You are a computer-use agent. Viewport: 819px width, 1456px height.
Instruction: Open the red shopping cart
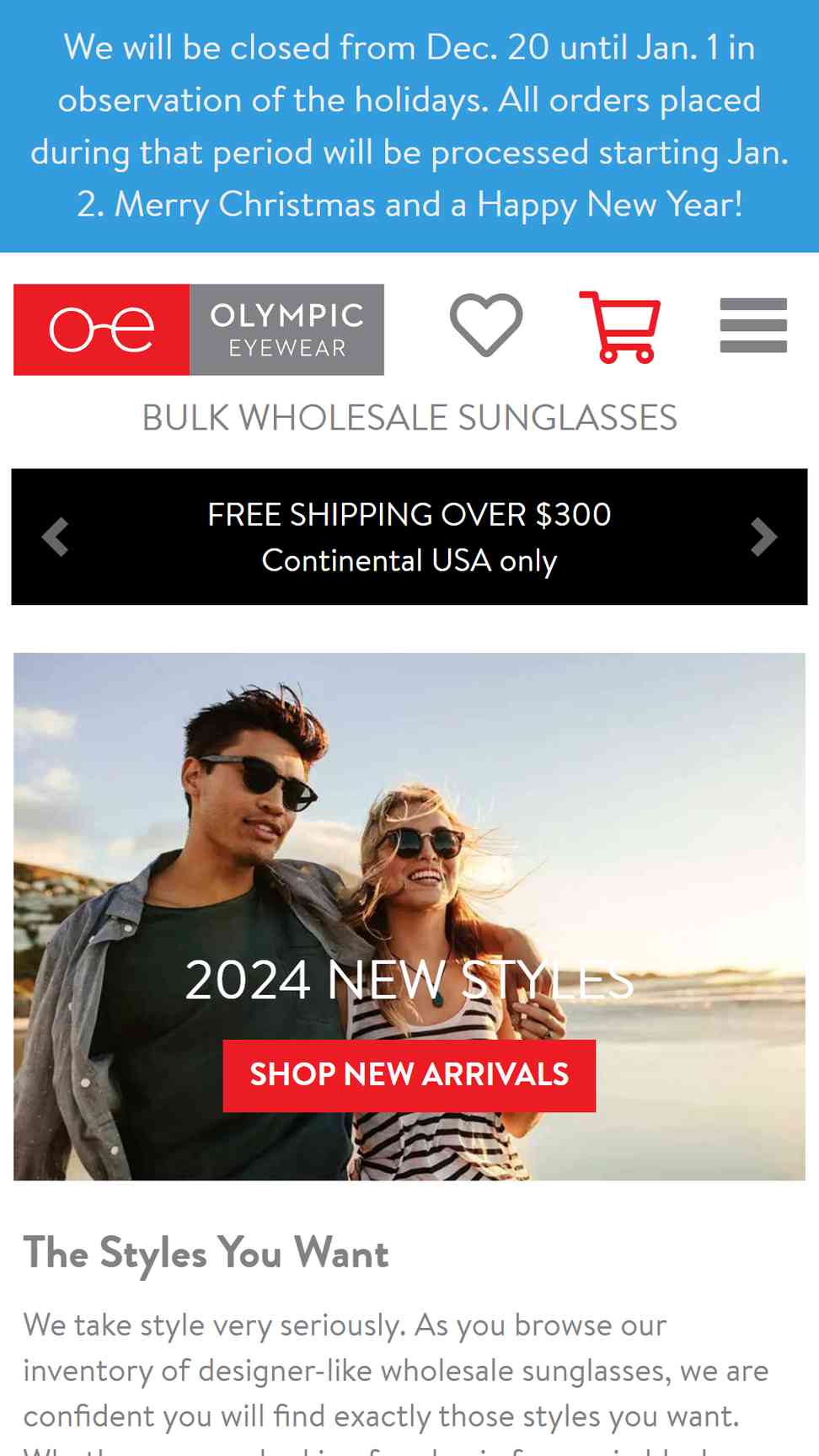click(x=619, y=327)
